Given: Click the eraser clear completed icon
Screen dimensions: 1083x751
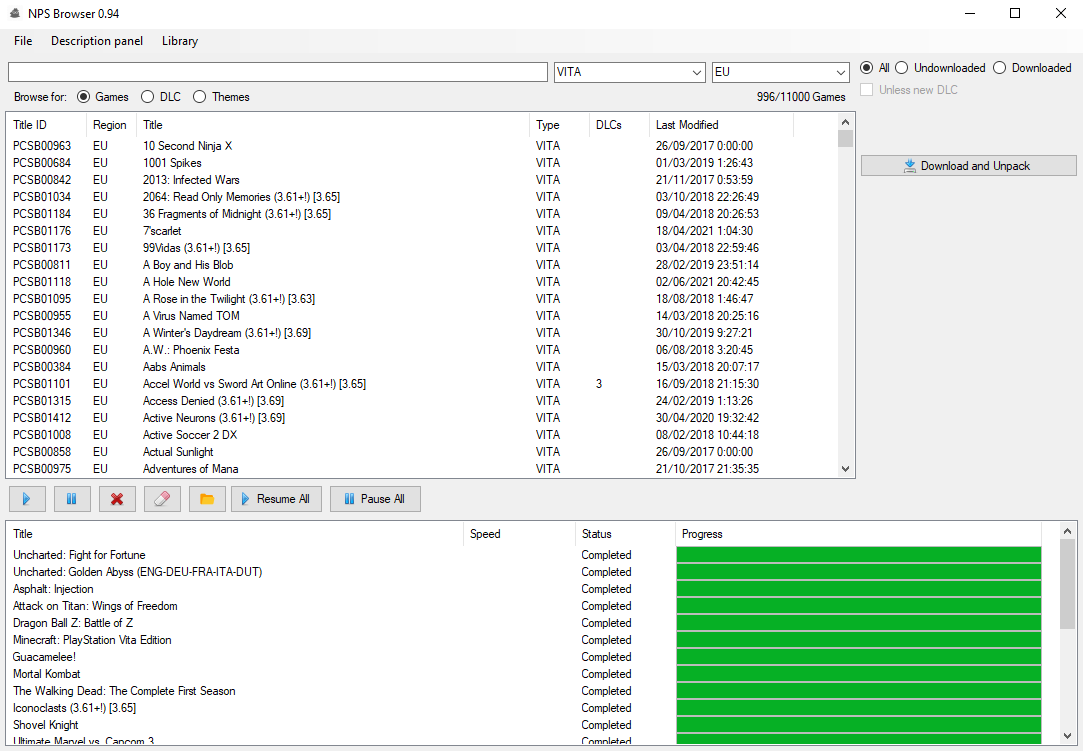Looking at the screenshot, I should point(162,499).
